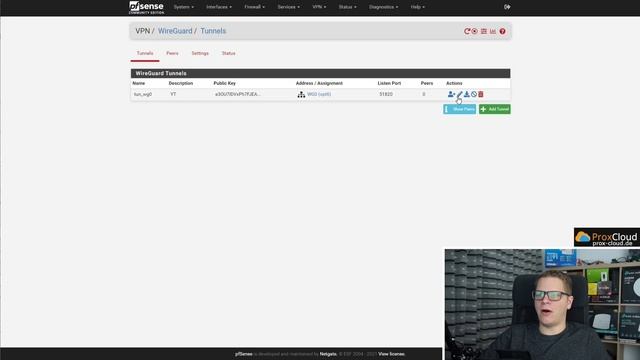Open the VPN dropdown menu

(319, 7)
